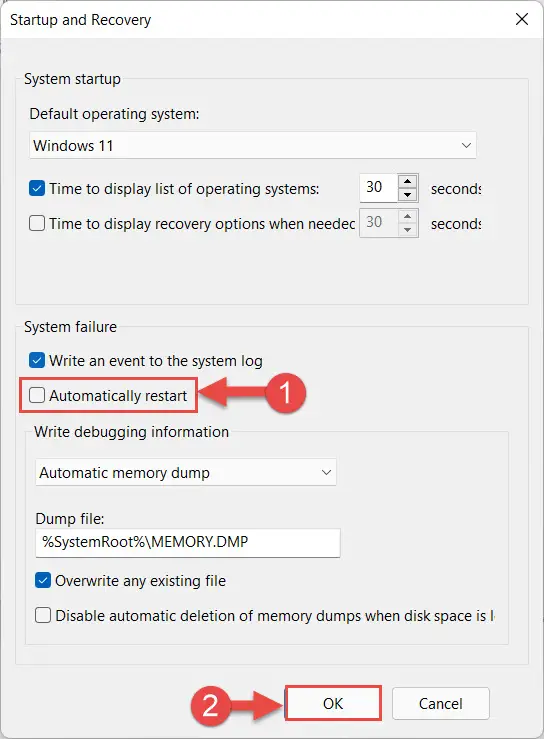
Task: Check the Automatically restart checkbox
Action: pos(37,395)
